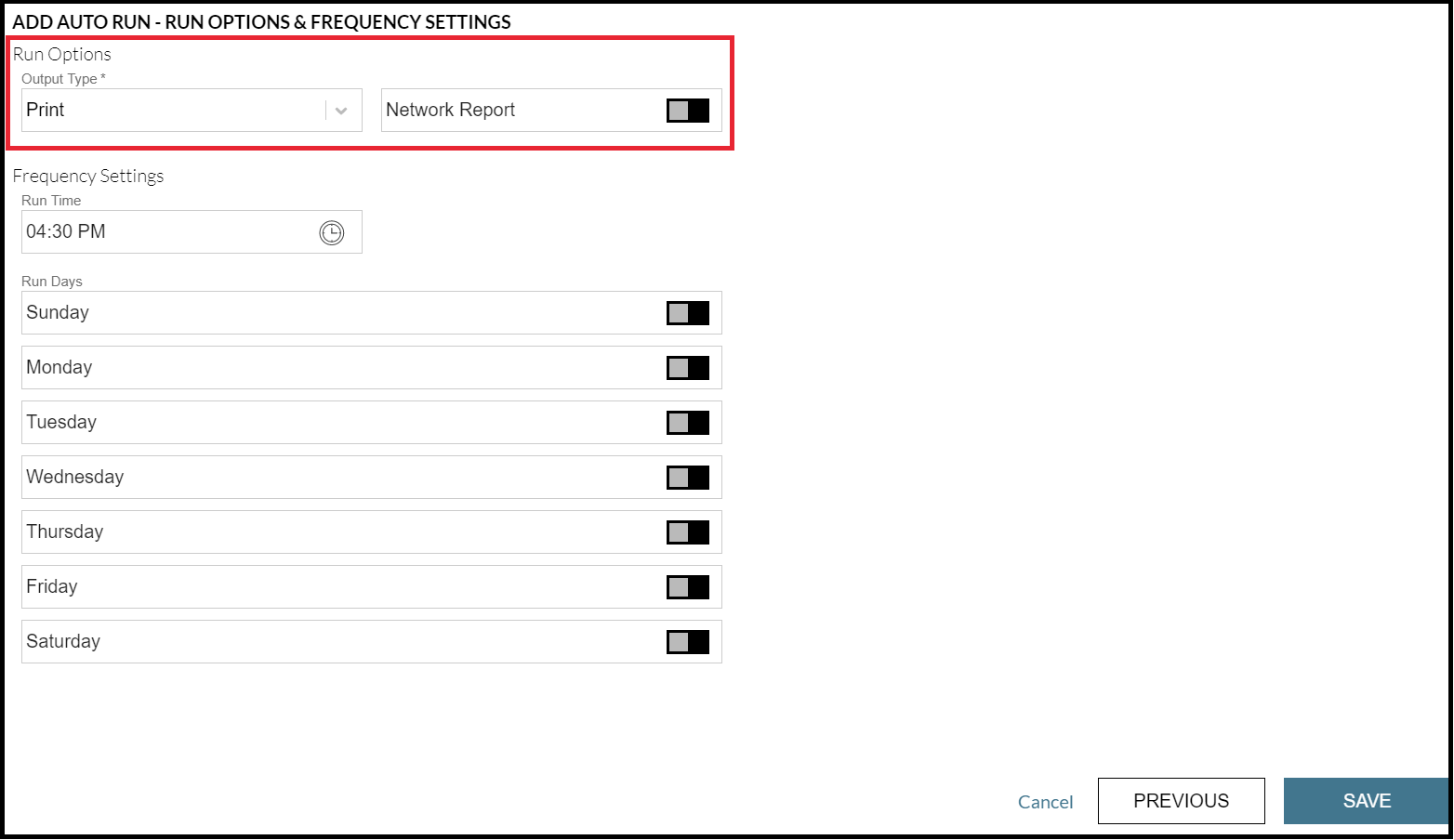Open the clock time picker icon

(330, 232)
